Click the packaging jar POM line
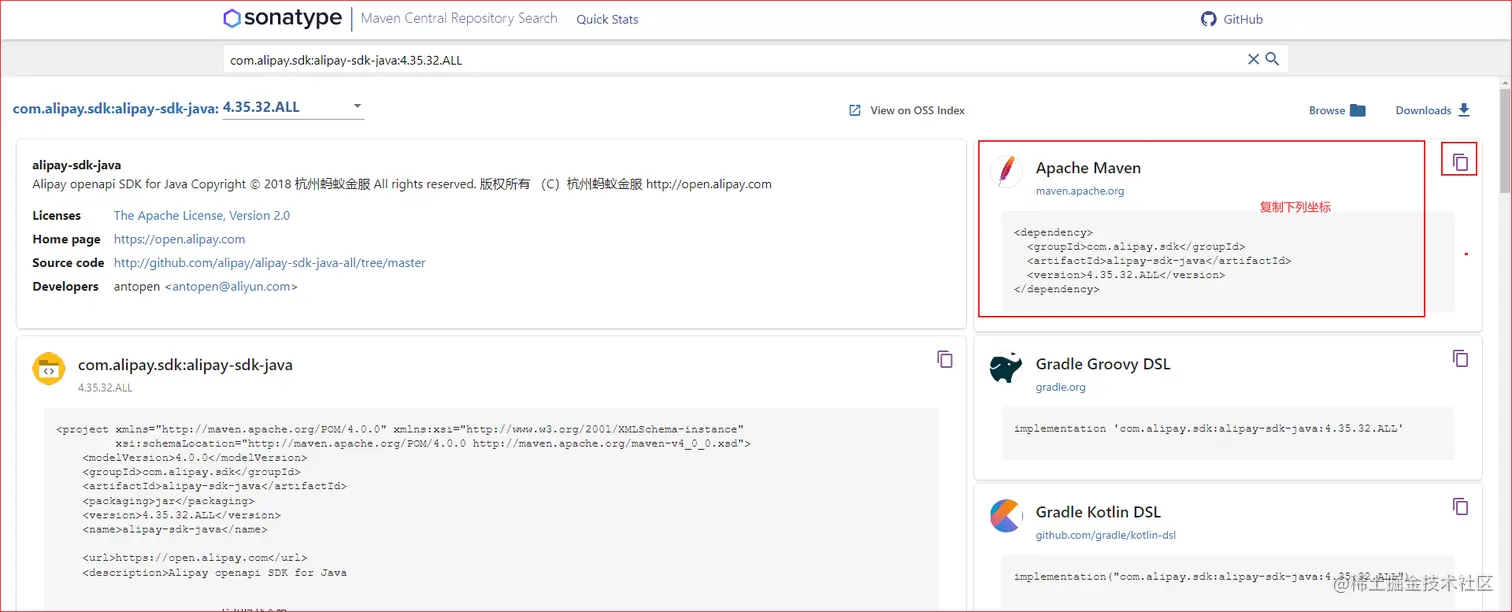The height and width of the screenshot is (612, 1512). (x=168, y=501)
